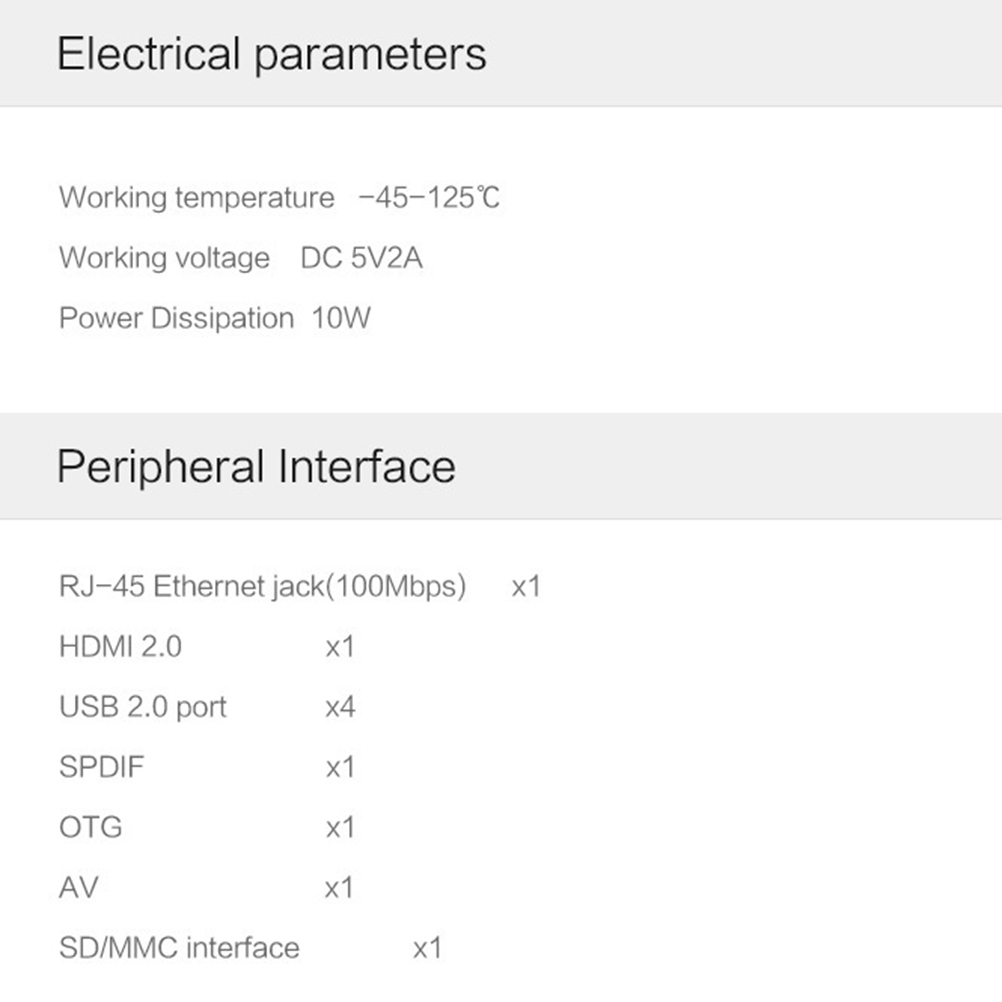Select the HDMI 2.0 entry

pyautogui.click(x=120, y=647)
